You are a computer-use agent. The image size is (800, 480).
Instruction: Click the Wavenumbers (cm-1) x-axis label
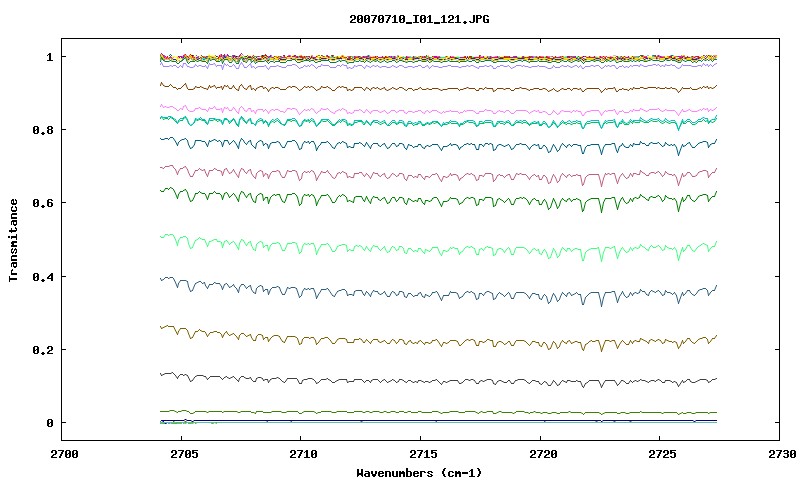419,473
